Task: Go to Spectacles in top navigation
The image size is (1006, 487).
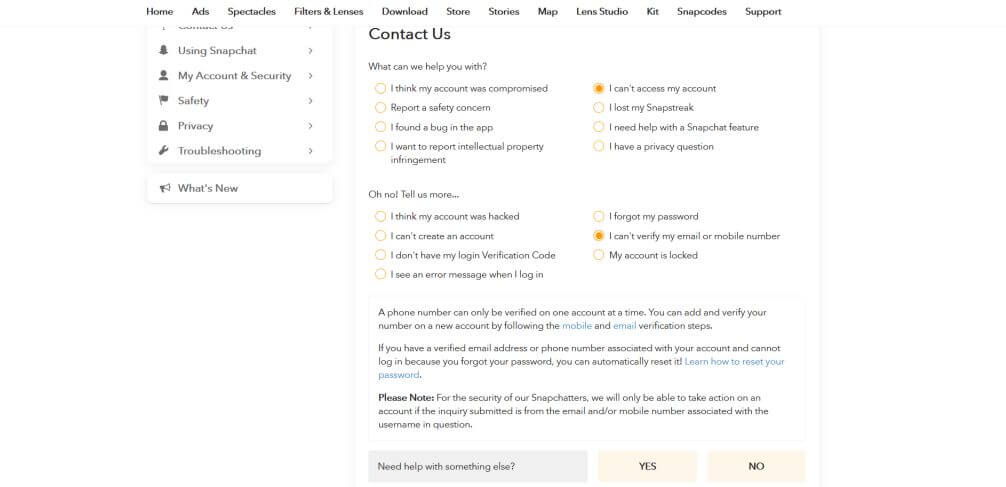Action: coord(251,12)
